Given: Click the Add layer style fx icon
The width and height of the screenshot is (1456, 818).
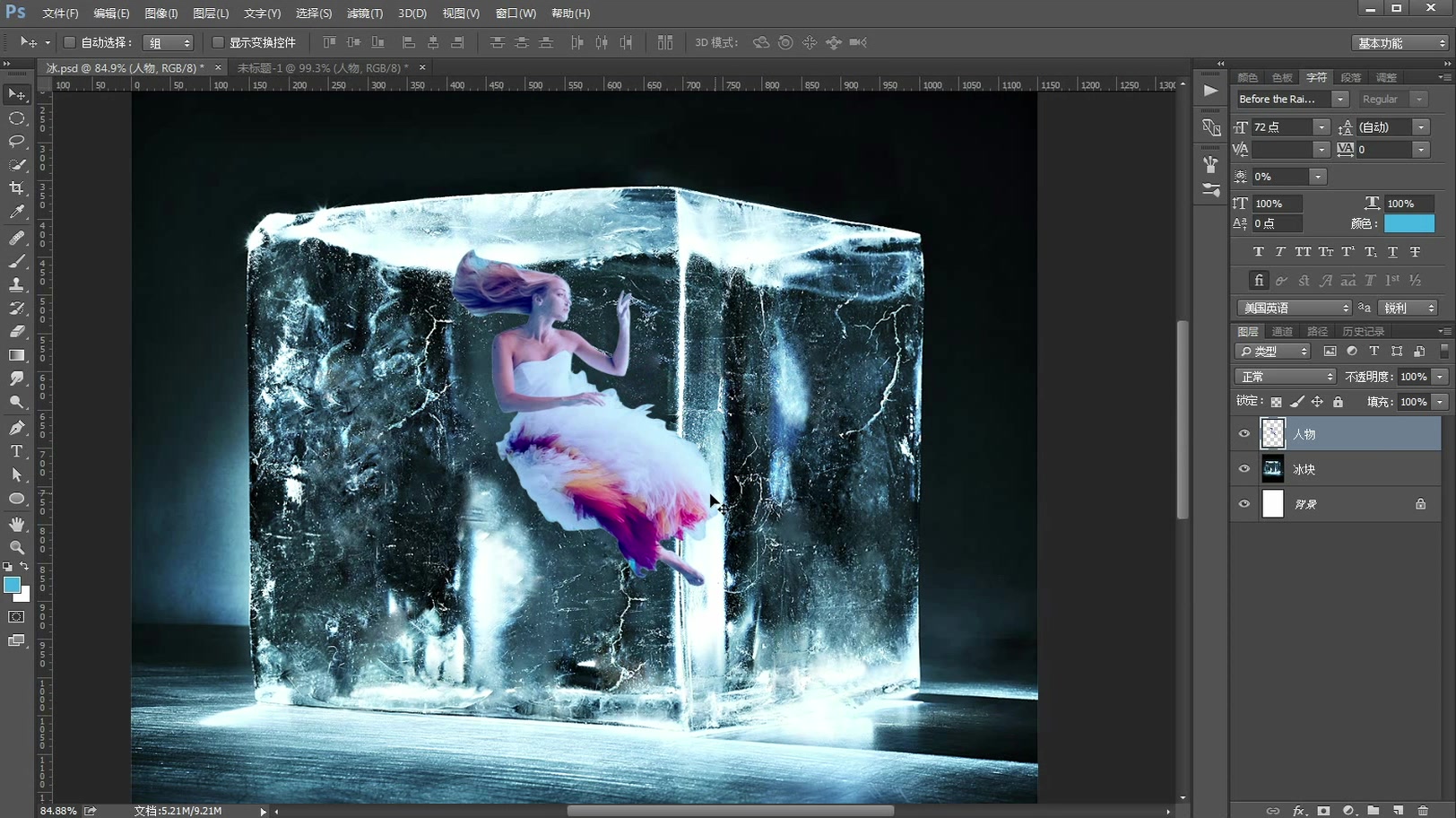Looking at the screenshot, I should [x=1298, y=810].
